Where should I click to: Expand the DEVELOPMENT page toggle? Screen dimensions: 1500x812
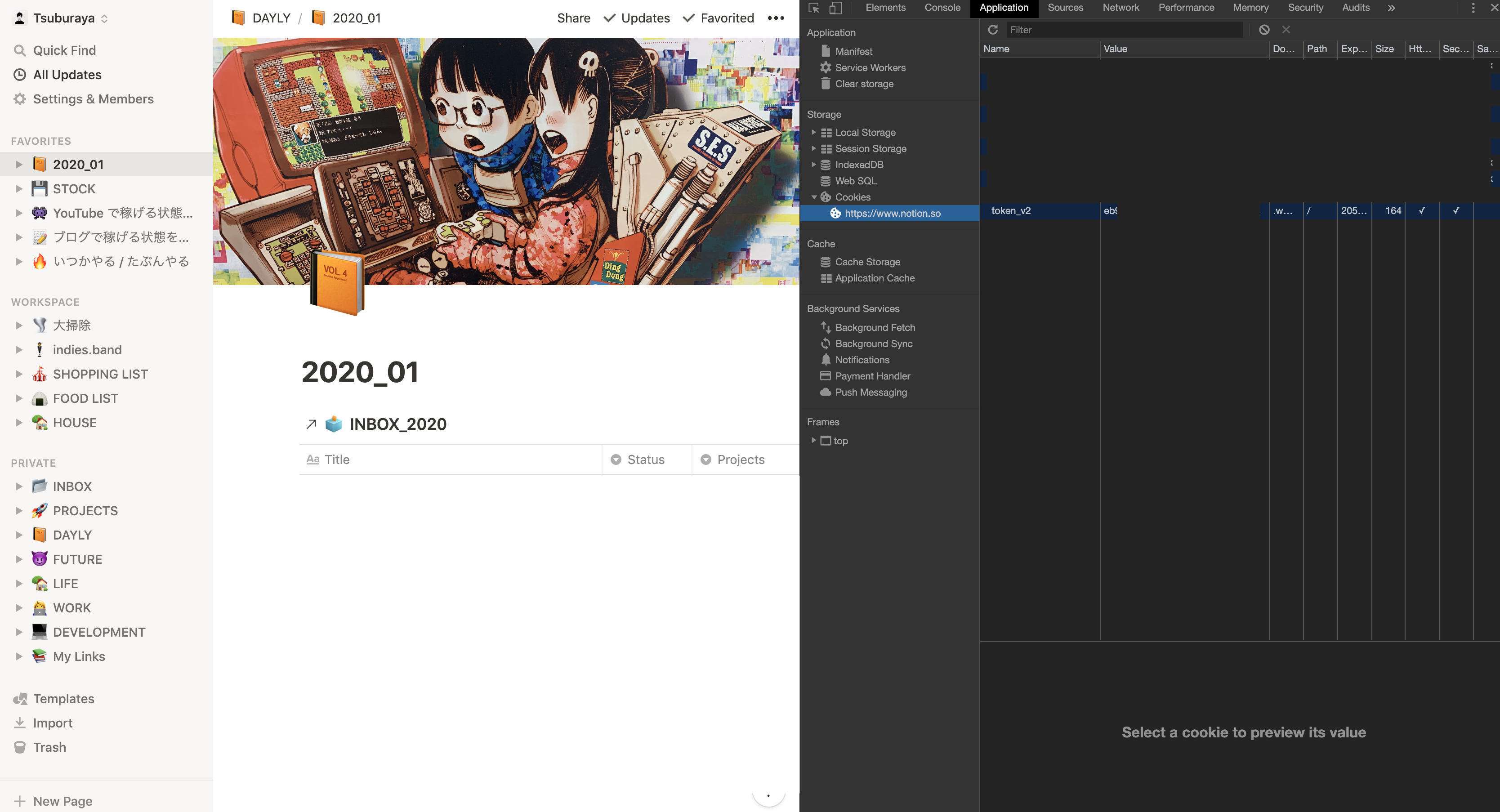[19, 632]
